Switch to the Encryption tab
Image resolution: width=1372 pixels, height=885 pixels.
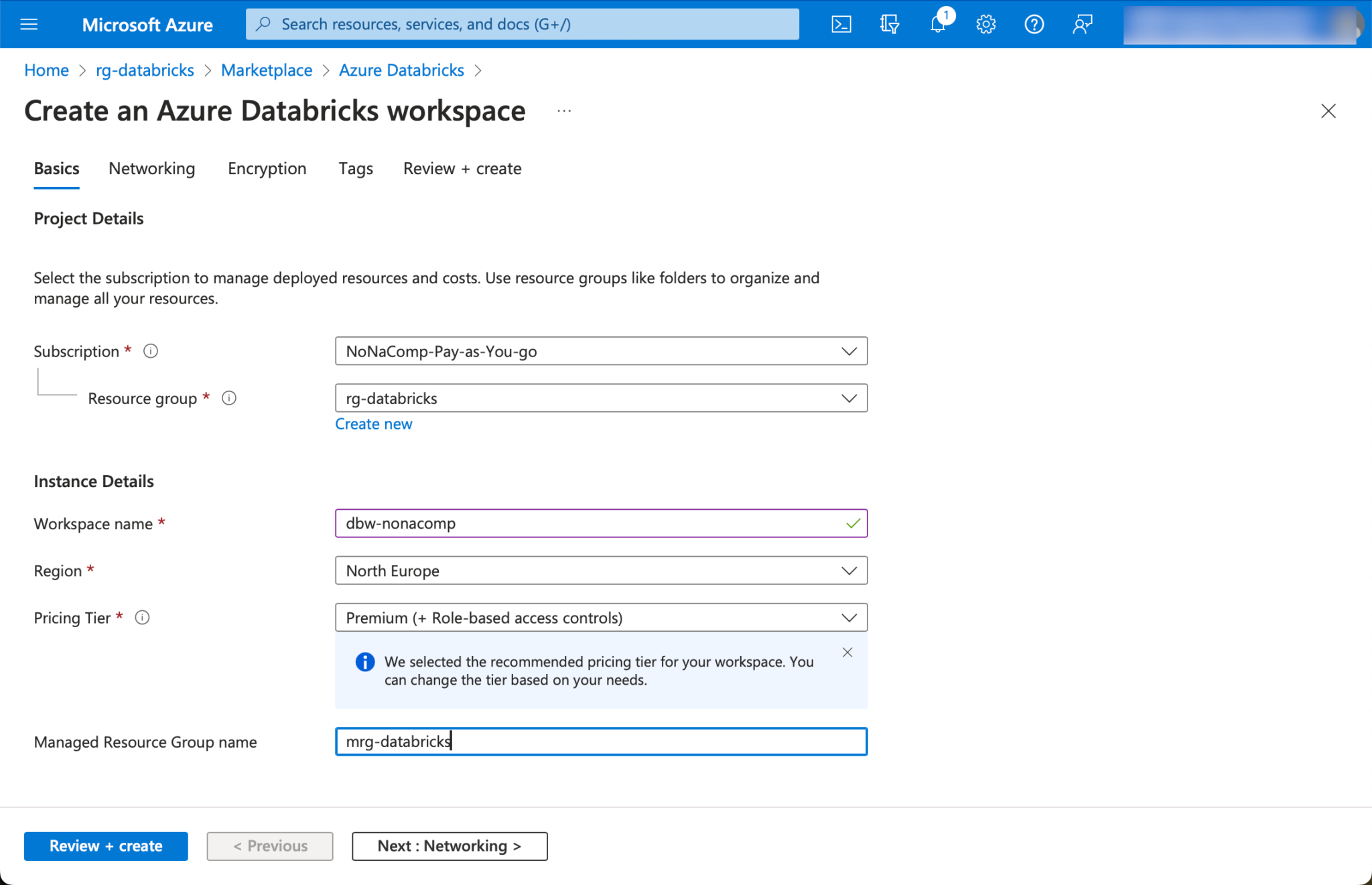[267, 169]
